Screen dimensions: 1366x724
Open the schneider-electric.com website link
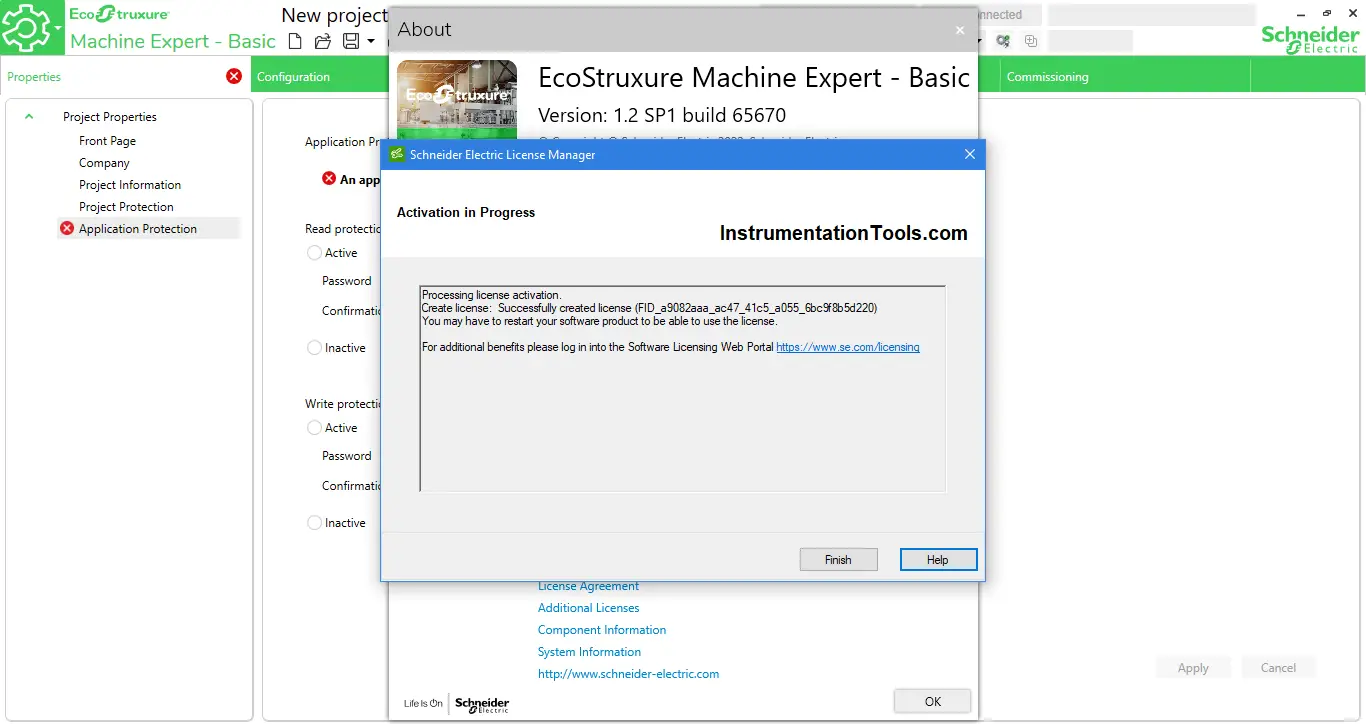click(628, 674)
